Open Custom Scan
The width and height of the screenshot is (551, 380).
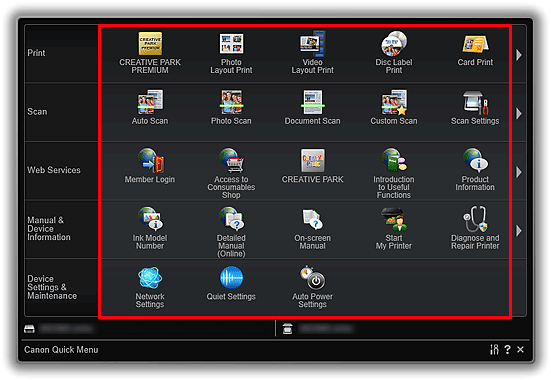(x=394, y=107)
